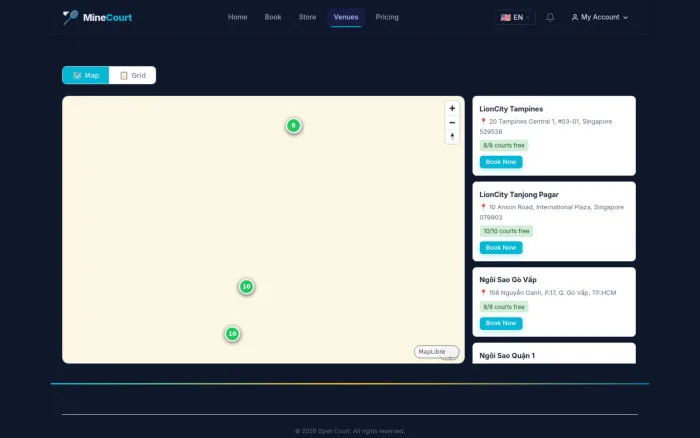Open the notifications bell
This screenshot has height=438, width=700.
pyautogui.click(x=550, y=17)
